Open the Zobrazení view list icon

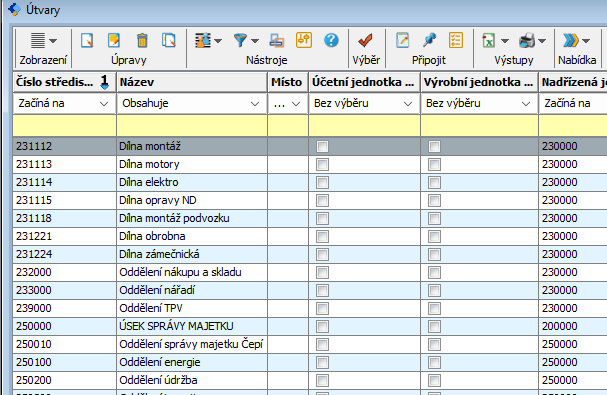[x=38, y=40]
